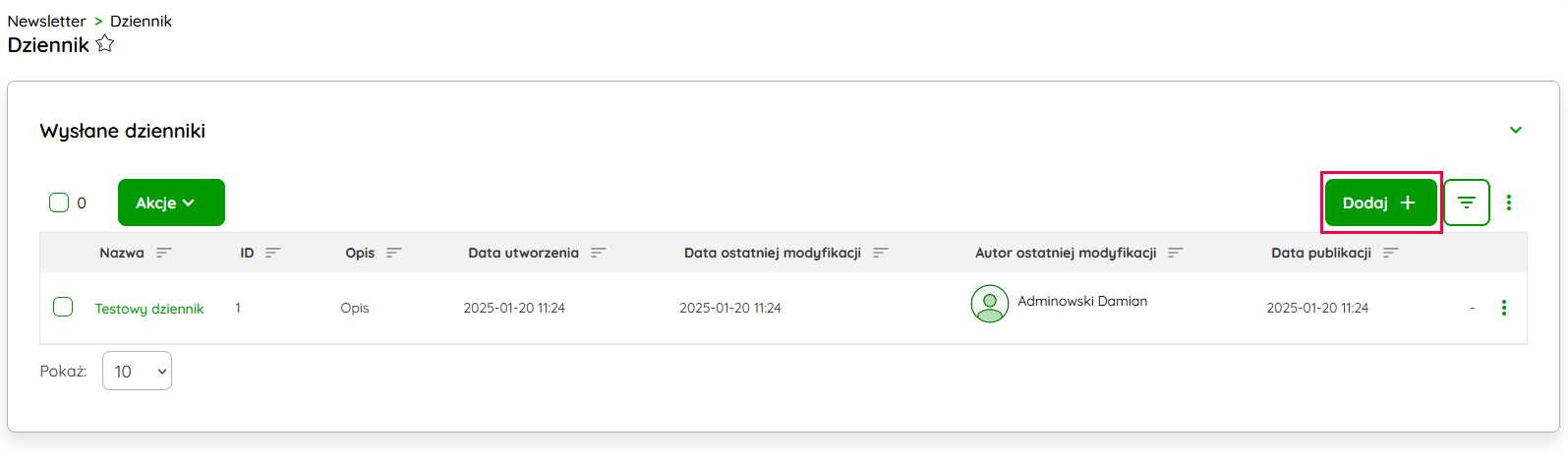Collapse the Wysłane dzienniki panel
1568x462 pixels.
1516,130
